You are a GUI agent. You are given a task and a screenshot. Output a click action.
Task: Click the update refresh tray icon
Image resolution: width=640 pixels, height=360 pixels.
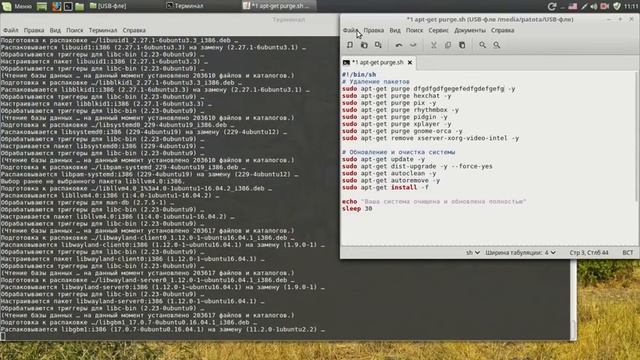552,6
